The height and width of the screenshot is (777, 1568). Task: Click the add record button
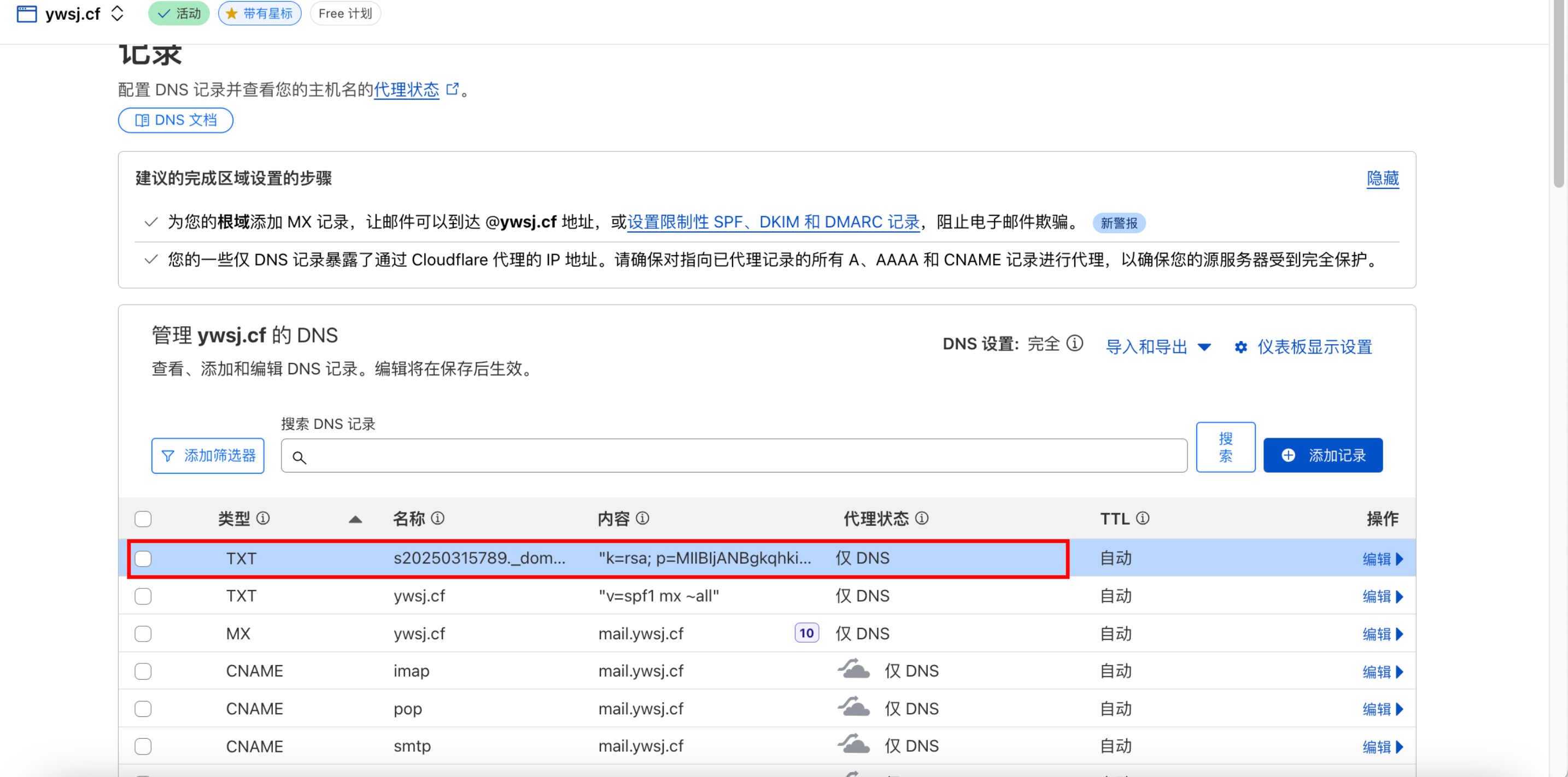coord(1323,455)
